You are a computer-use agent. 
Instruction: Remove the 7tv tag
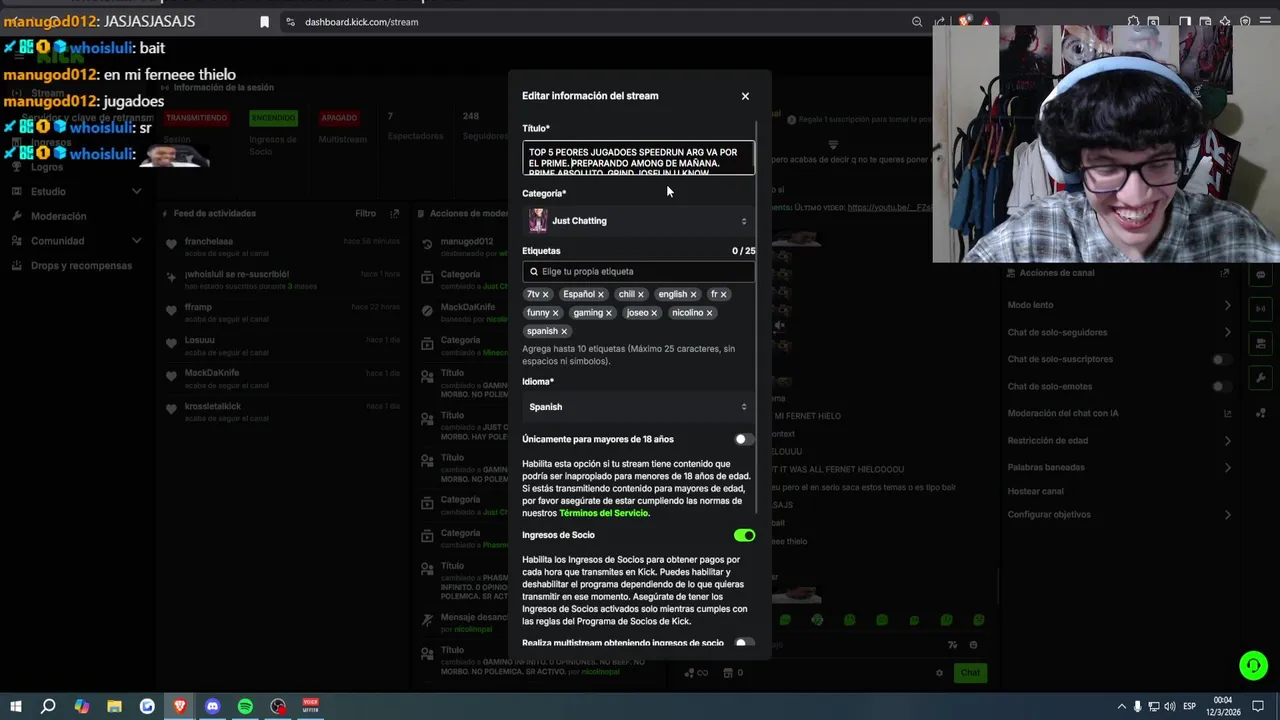click(545, 295)
